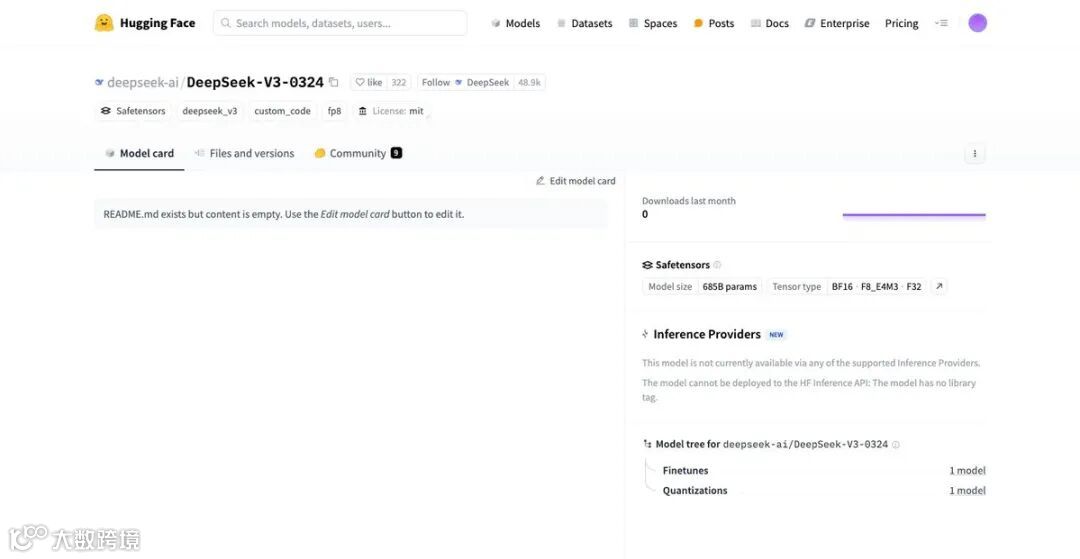Follow the DeepSeek organization

pos(466,83)
